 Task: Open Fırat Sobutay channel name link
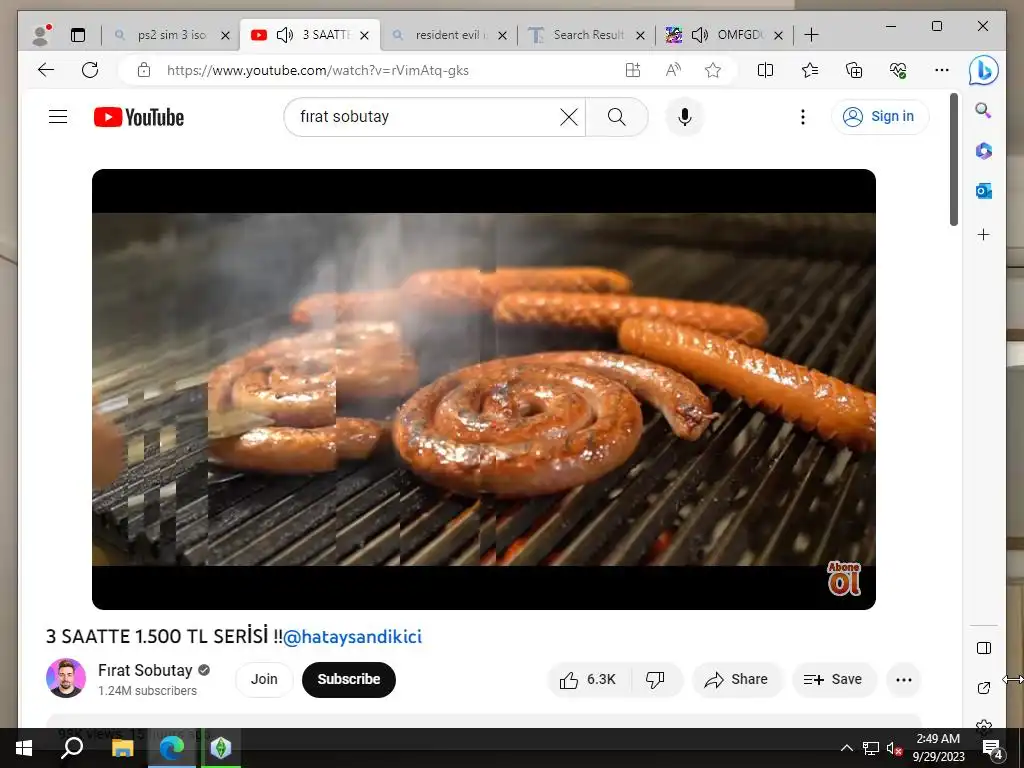(x=145, y=671)
